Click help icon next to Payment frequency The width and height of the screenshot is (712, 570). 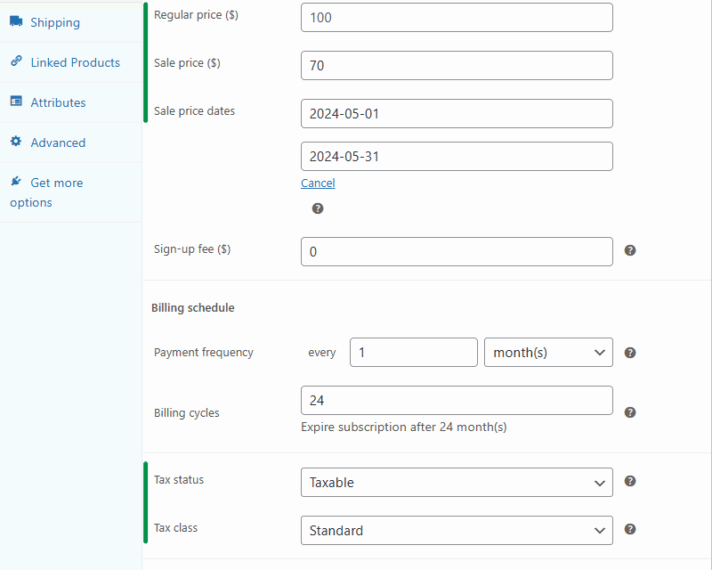(630, 352)
